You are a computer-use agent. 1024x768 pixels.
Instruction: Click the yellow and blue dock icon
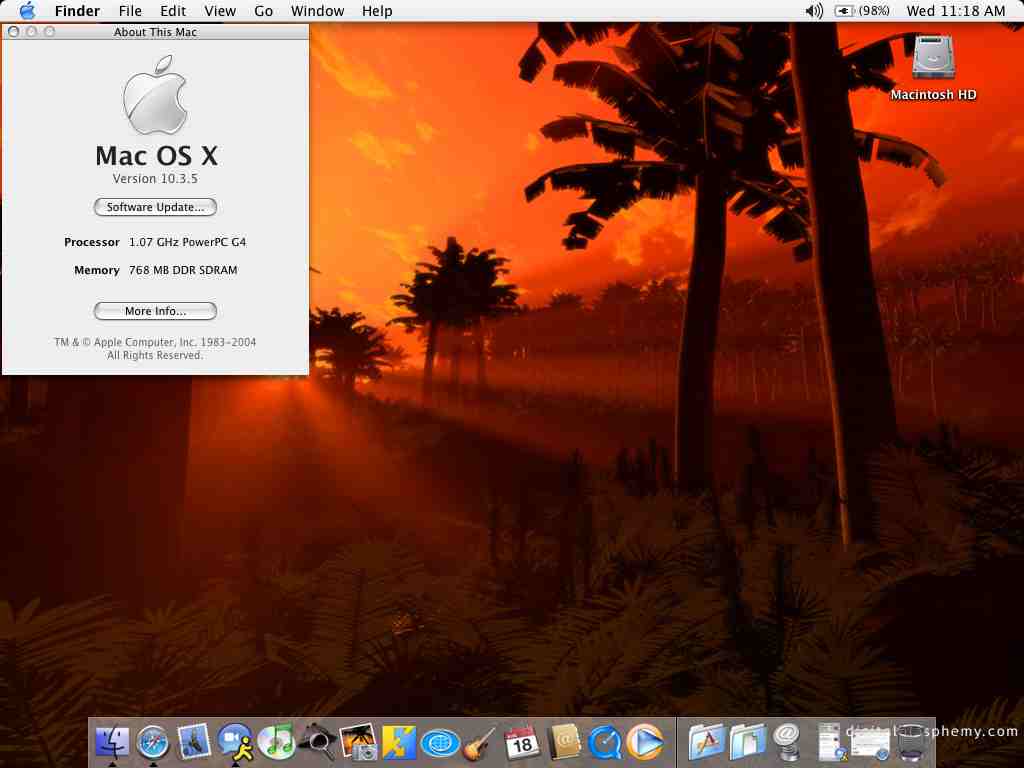pyautogui.click(x=399, y=743)
